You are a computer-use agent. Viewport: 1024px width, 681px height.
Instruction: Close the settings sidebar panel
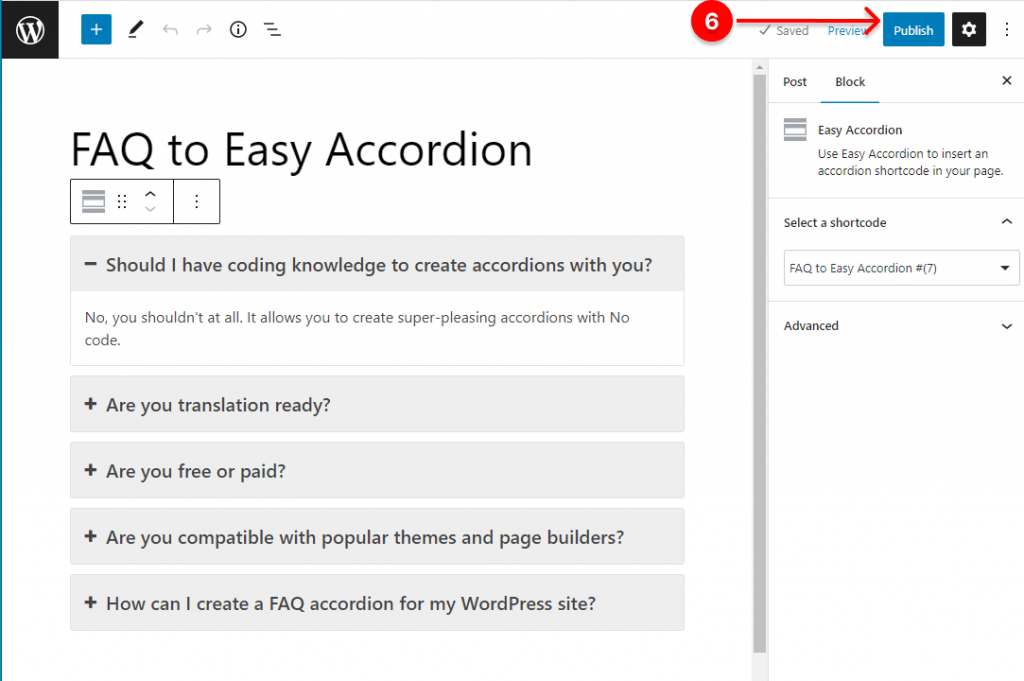(x=1006, y=80)
